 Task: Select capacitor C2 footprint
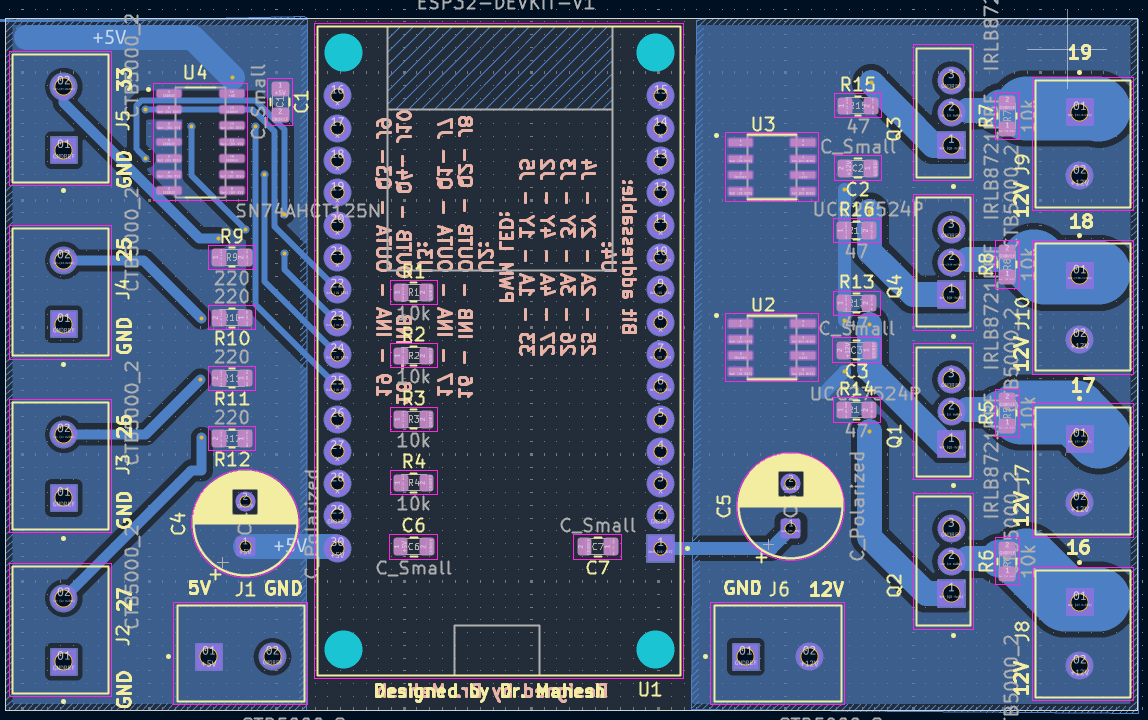pos(857,168)
